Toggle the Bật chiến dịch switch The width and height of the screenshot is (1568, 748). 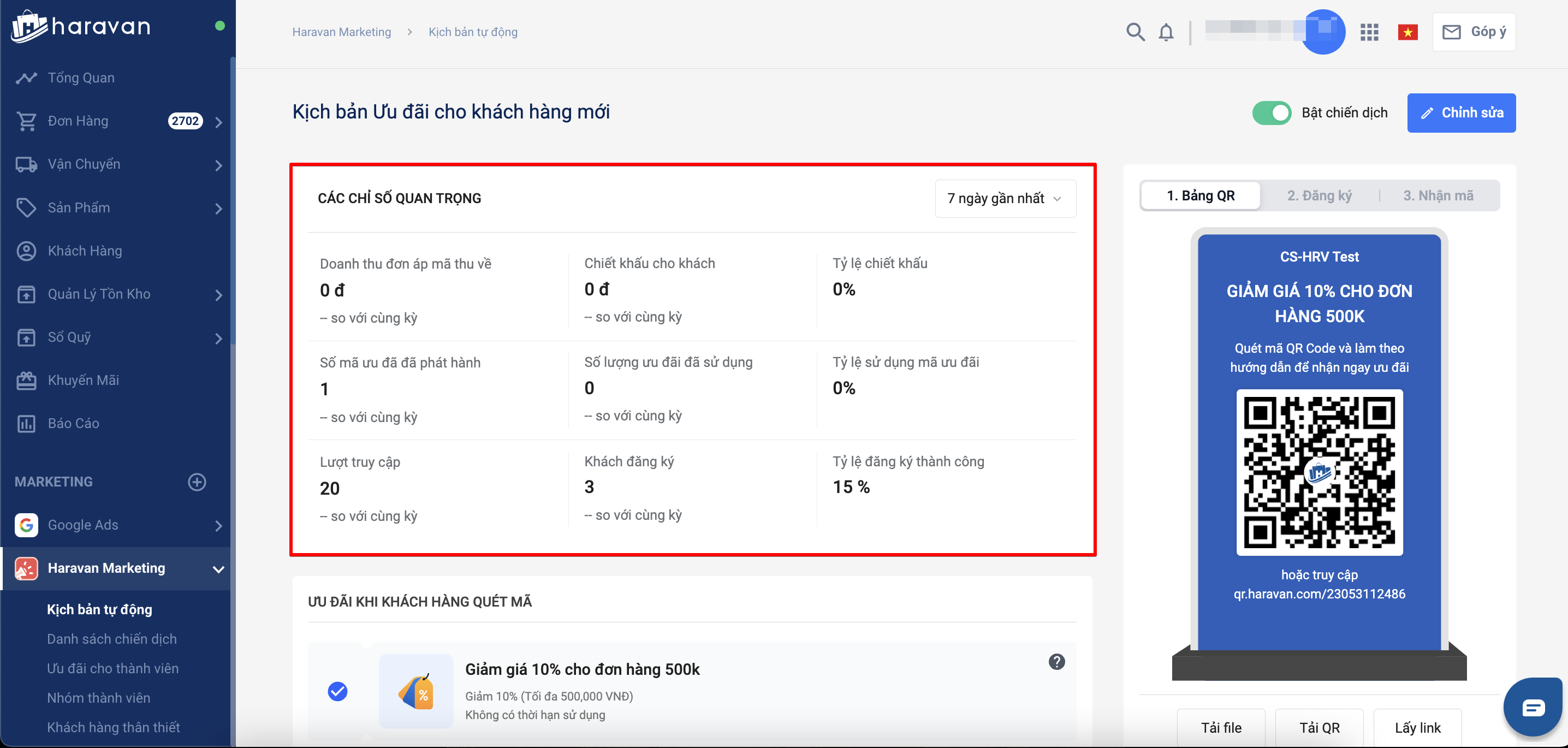(x=1272, y=113)
